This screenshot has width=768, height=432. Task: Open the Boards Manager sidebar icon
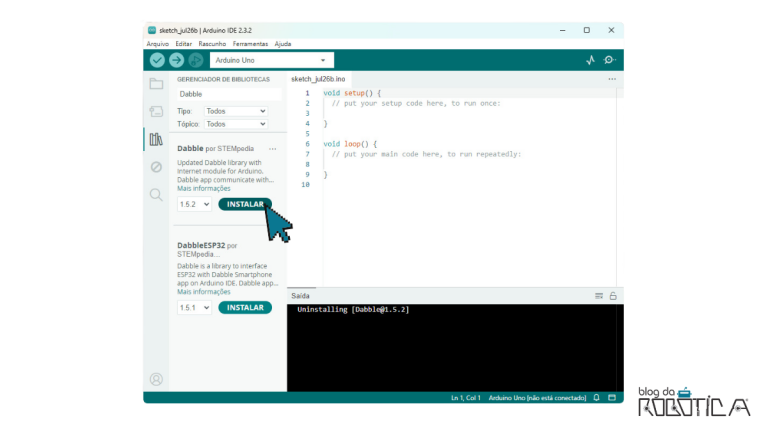tap(156, 111)
